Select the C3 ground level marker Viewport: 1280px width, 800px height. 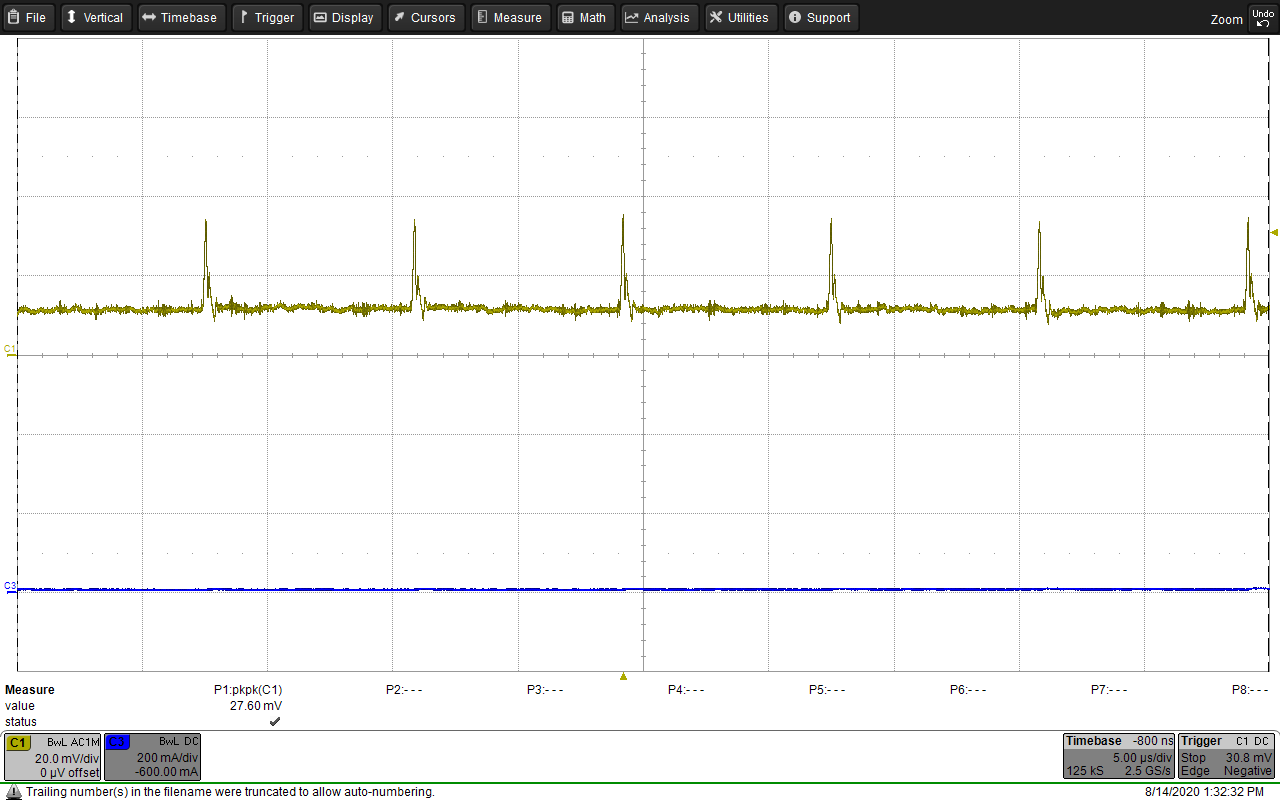pyautogui.click(x=10, y=587)
